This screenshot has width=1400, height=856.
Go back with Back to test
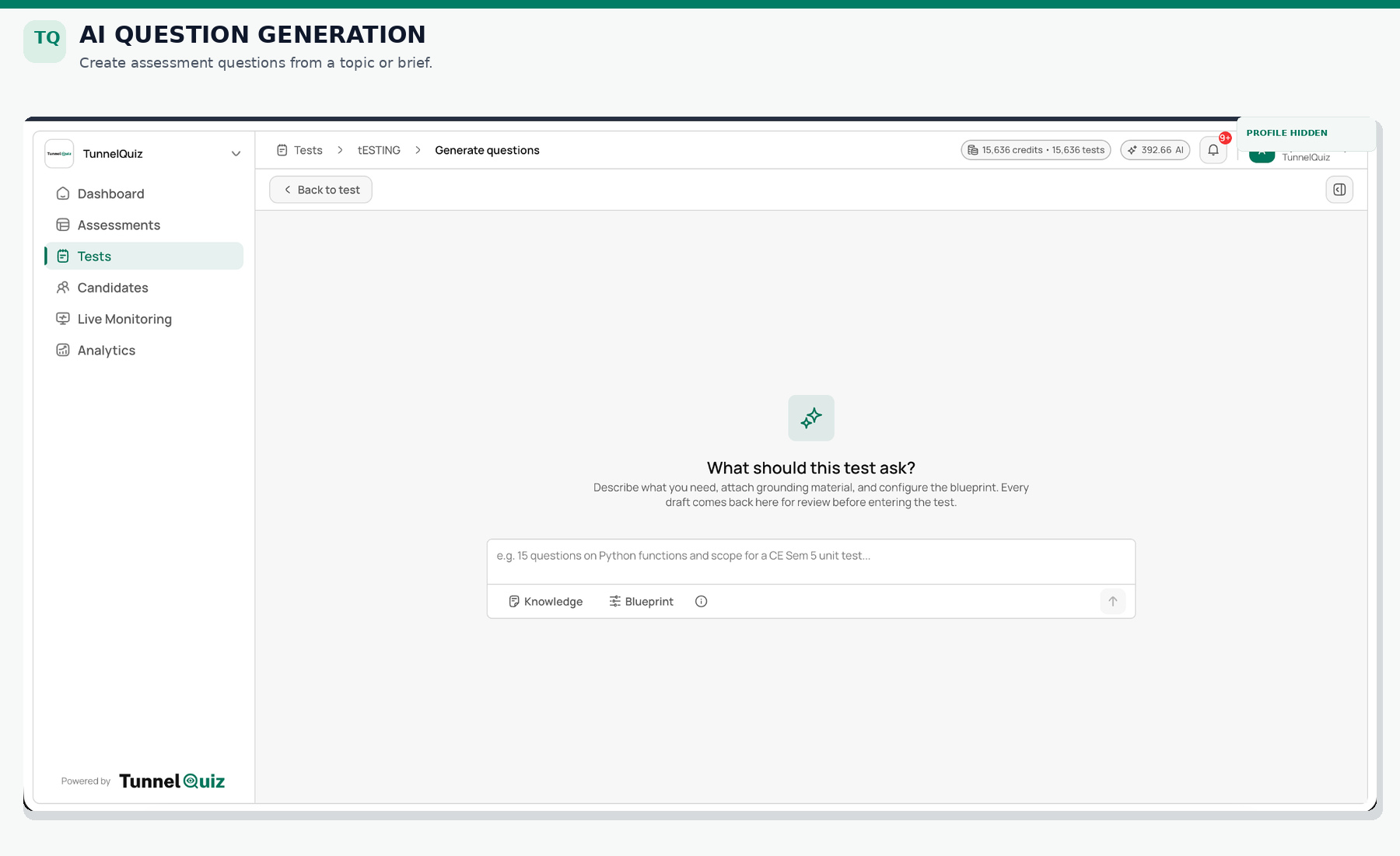pos(320,190)
